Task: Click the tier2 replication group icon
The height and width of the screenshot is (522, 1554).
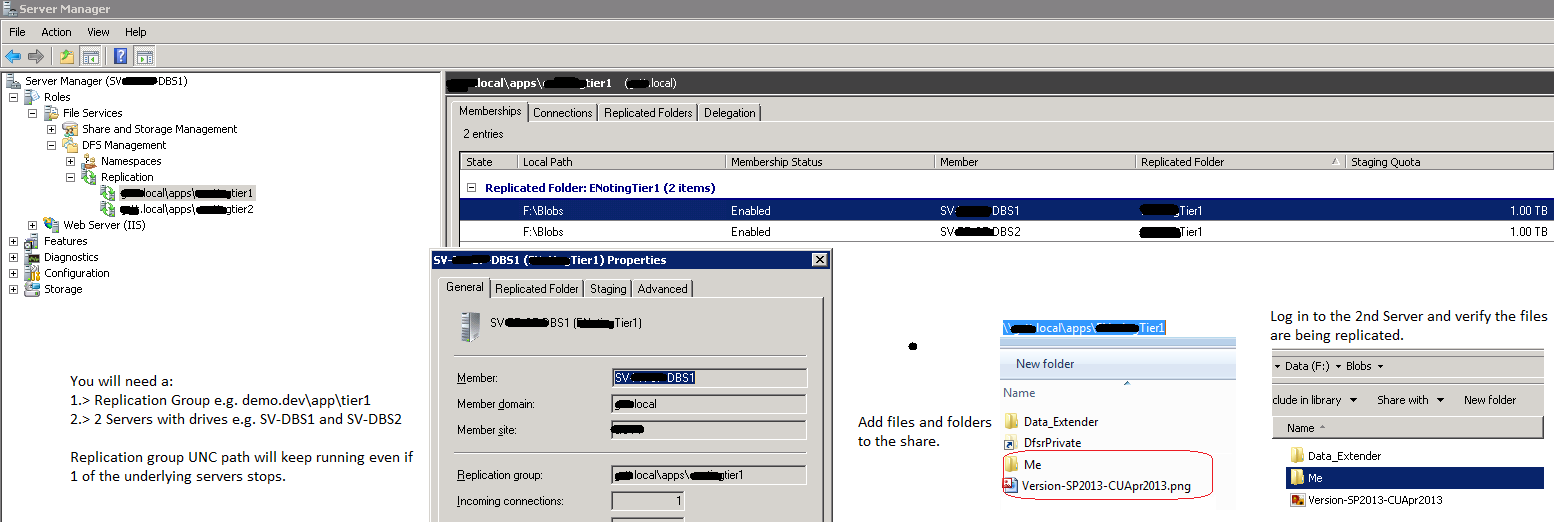Action: coord(108,209)
